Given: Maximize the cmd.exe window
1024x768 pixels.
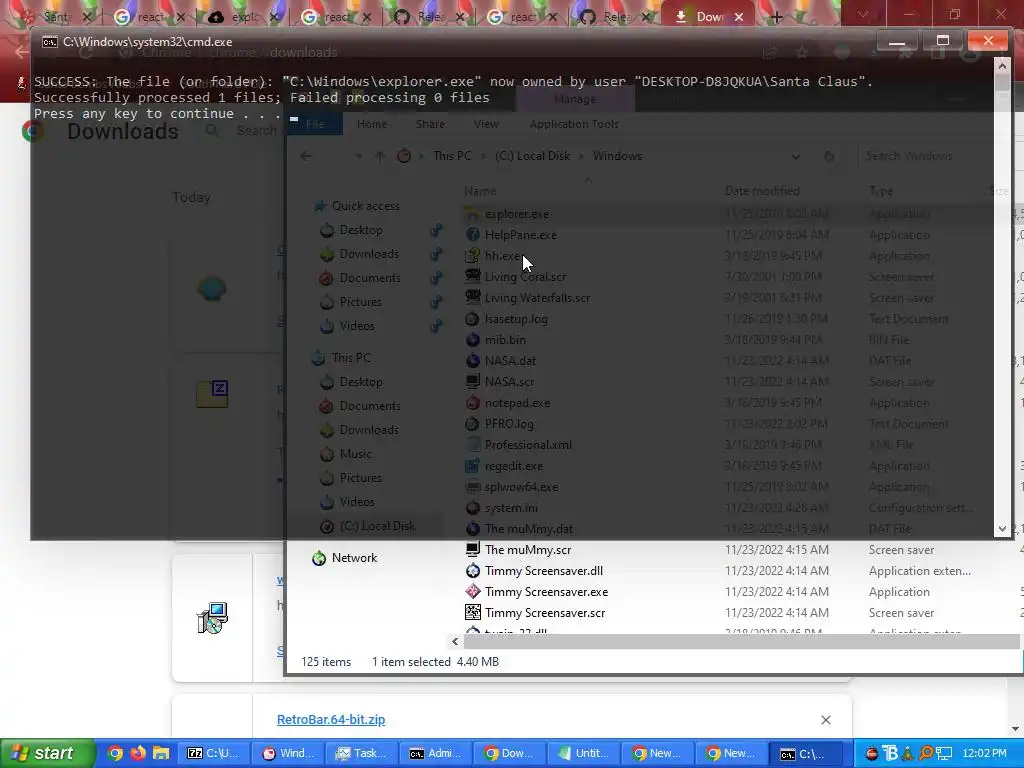Looking at the screenshot, I should [x=942, y=41].
